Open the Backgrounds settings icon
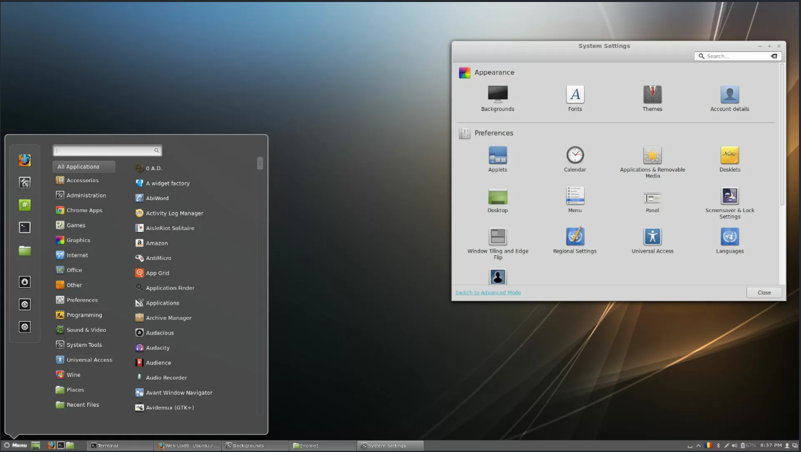This screenshot has height=452, width=801. point(497,95)
